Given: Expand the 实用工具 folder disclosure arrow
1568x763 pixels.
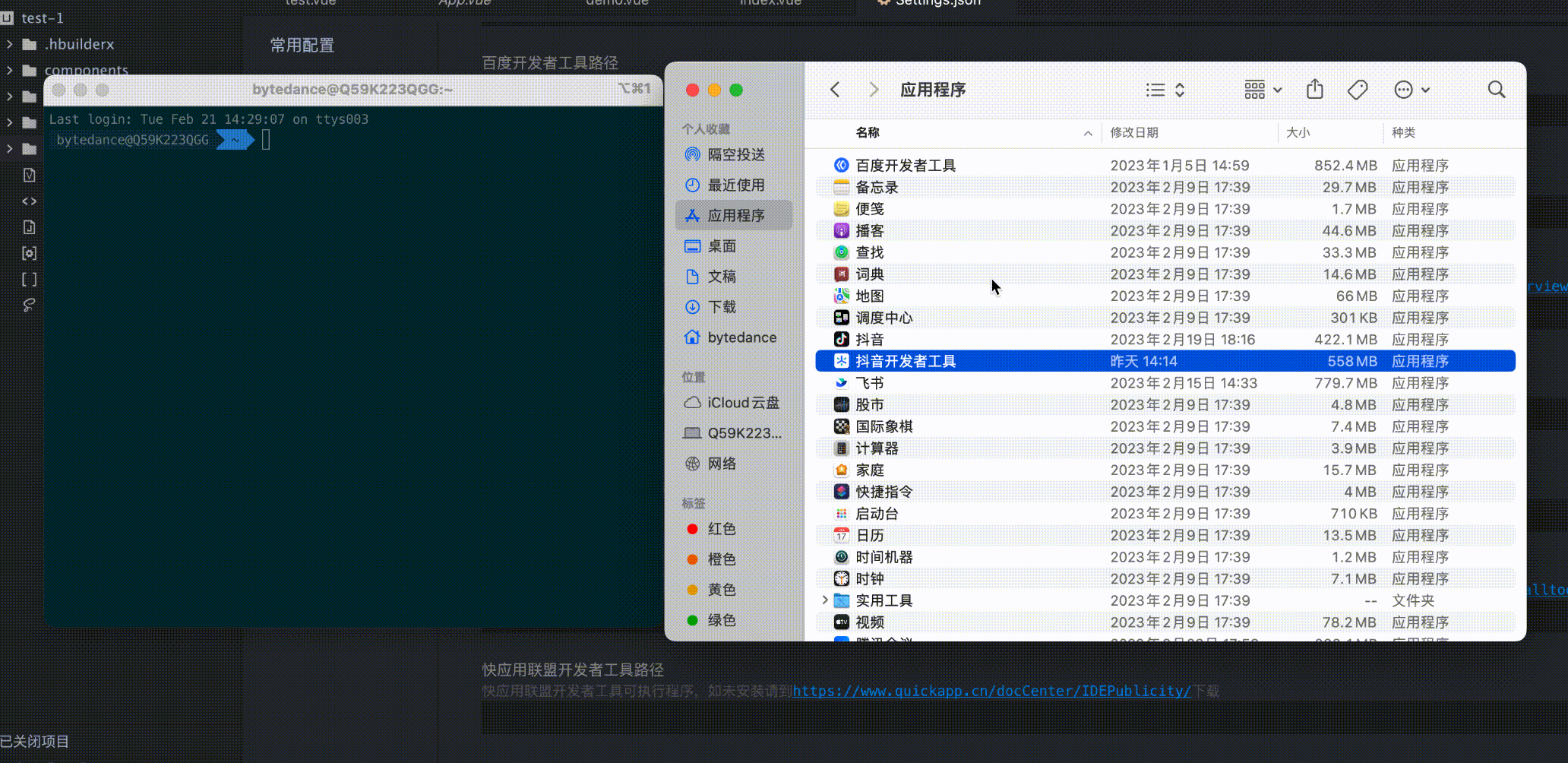Looking at the screenshot, I should tap(825, 600).
